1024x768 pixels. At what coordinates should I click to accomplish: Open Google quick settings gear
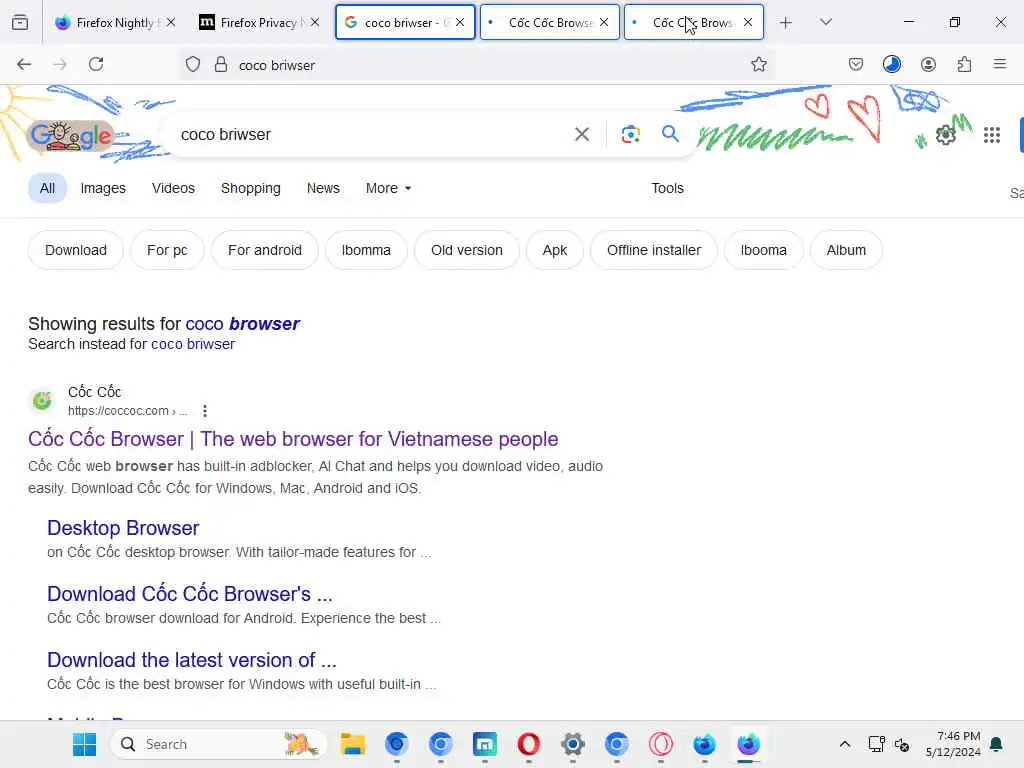coord(945,135)
